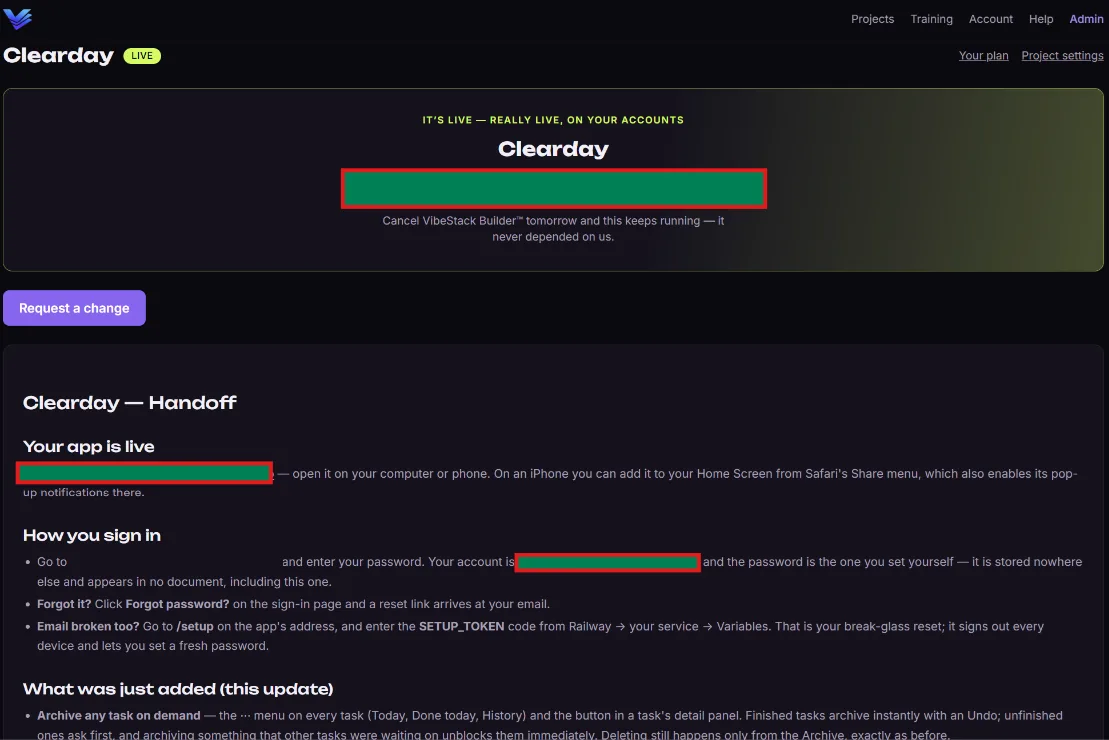Click the bold /setup path text
The width and height of the screenshot is (1109, 740).
(195, 627)
